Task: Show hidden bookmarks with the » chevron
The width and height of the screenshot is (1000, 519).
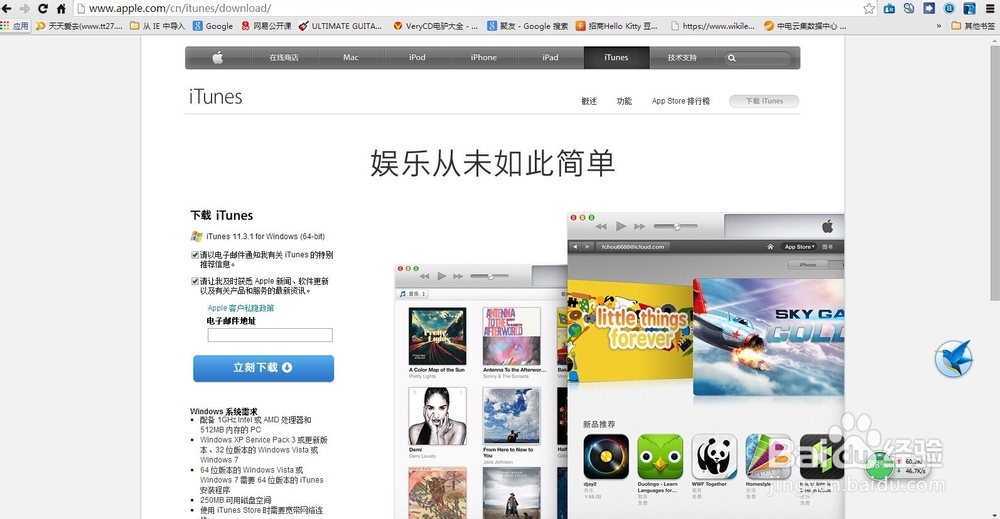Action: (938, 26)
